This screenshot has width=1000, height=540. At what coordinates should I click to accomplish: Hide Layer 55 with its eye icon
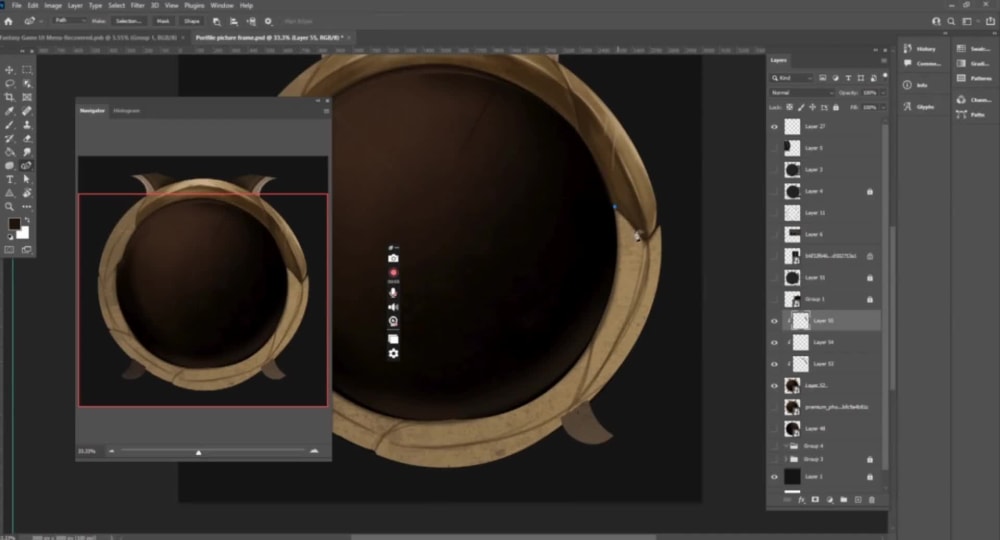774,321
